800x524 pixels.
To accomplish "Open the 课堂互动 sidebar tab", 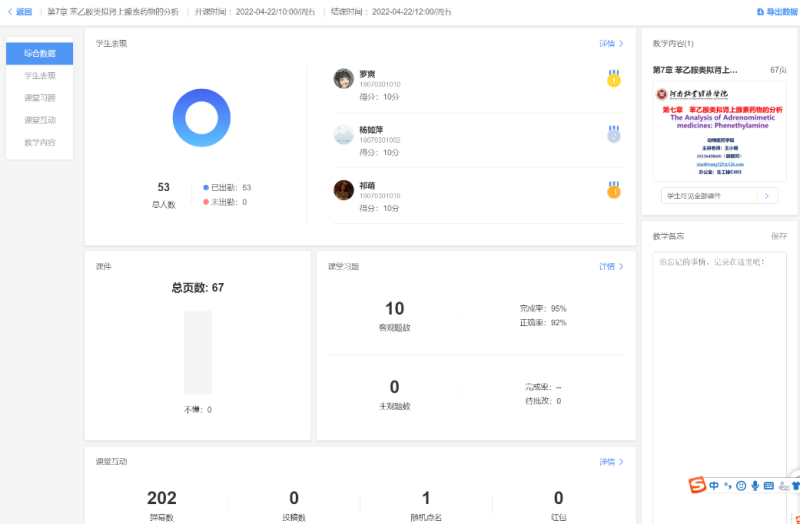I will pyautogui.click(x=40, y=120).
